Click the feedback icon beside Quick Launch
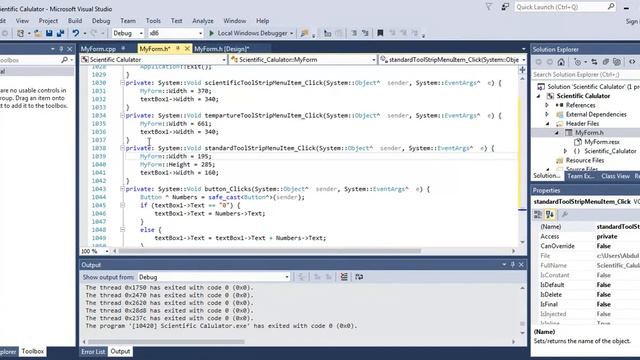Screen dimensions: 640x360 tap(505, 7)
